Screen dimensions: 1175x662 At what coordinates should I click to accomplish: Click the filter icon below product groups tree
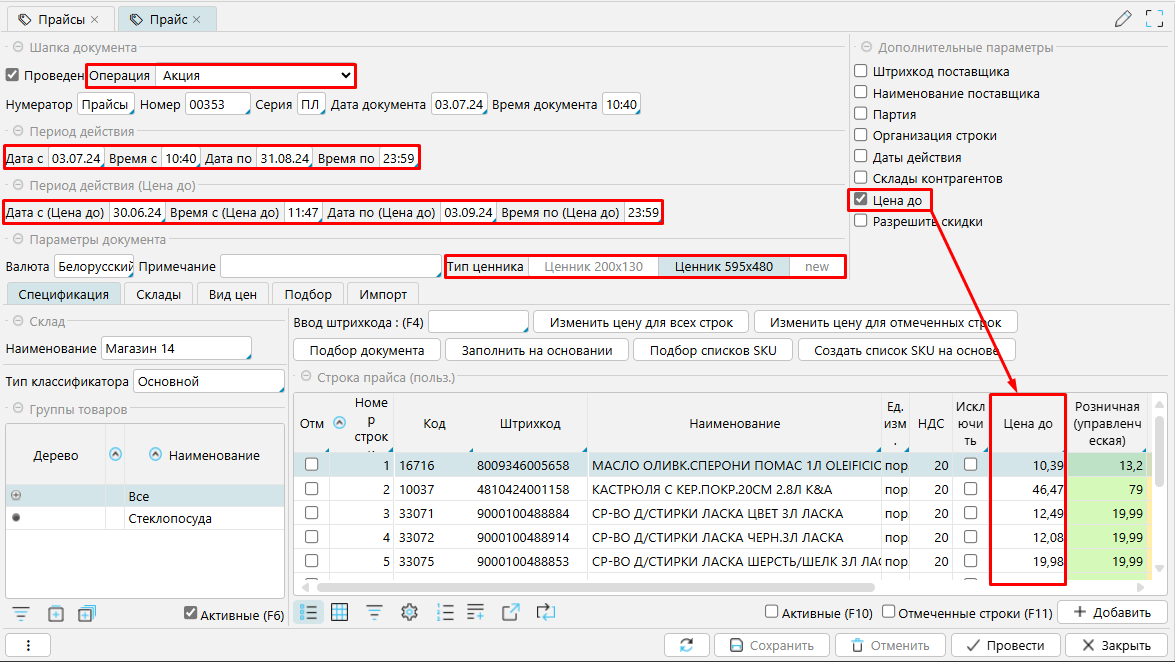[20, 613]
